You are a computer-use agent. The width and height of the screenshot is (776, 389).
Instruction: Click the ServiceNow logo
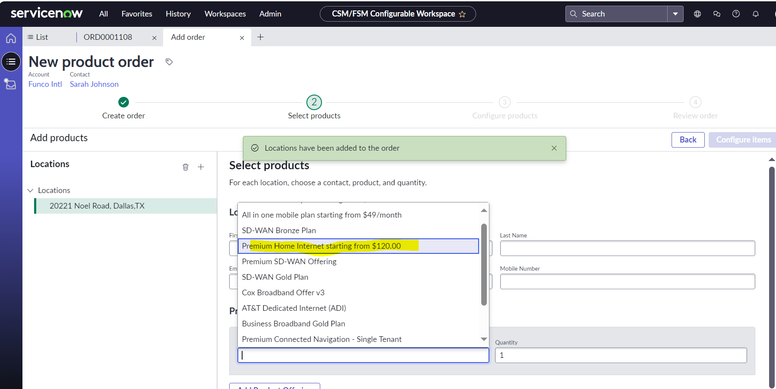tap(47, 13)
